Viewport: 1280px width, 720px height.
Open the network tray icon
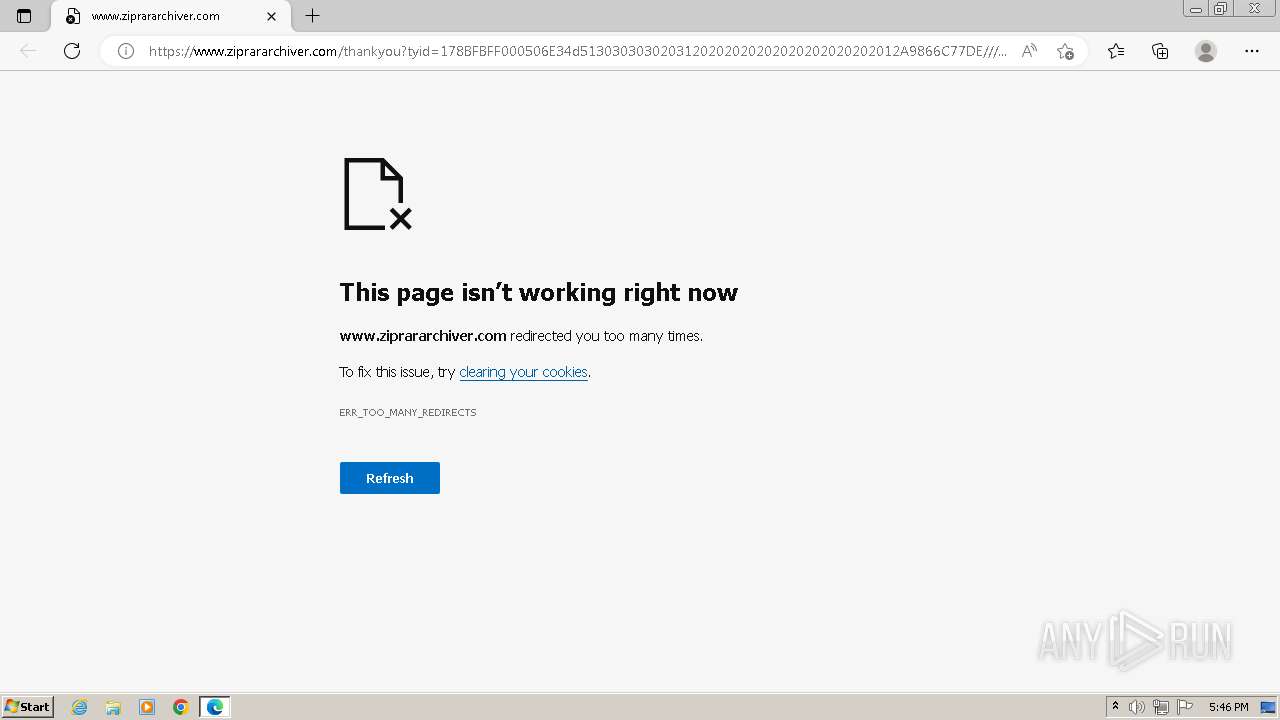pos(1161,707)
